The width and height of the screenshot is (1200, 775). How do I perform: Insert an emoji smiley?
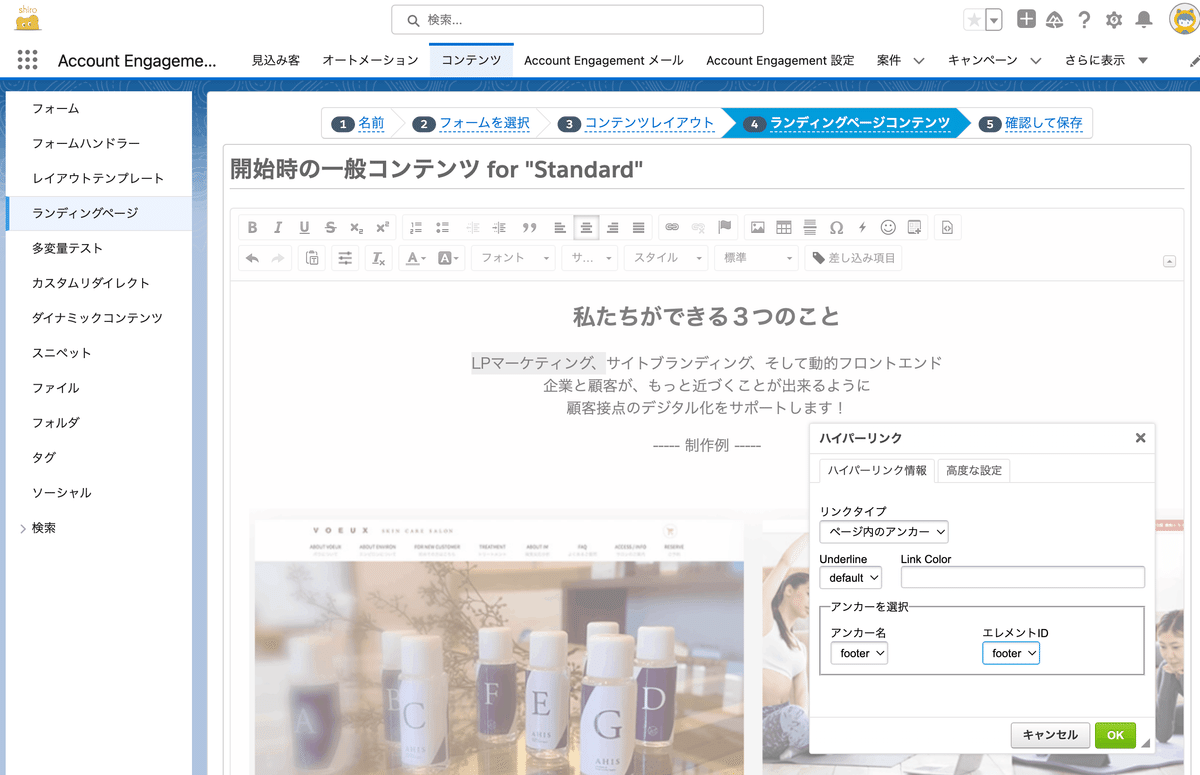(x=888, y=227)
